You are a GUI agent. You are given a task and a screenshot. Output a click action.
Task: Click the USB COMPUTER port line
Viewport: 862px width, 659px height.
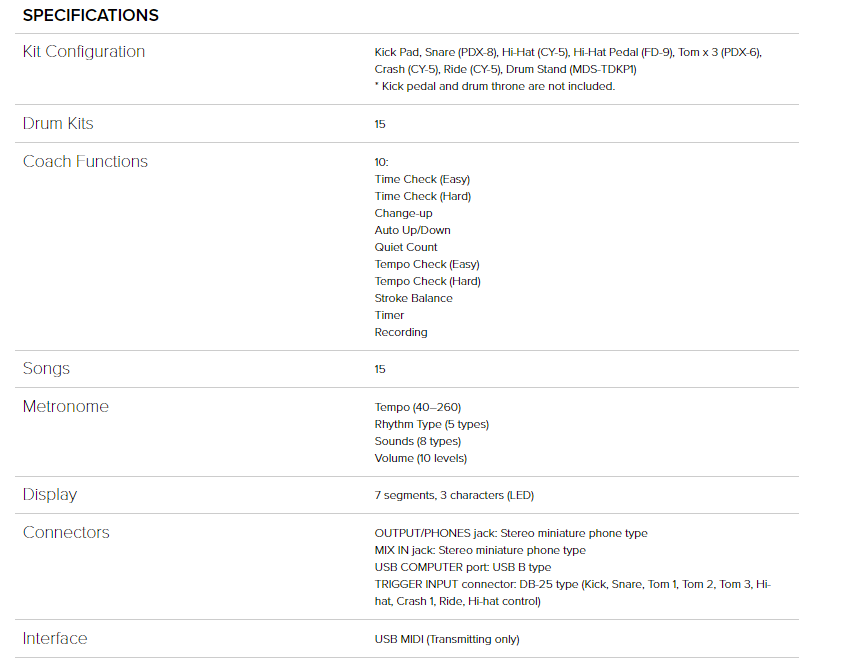[463, 567]
